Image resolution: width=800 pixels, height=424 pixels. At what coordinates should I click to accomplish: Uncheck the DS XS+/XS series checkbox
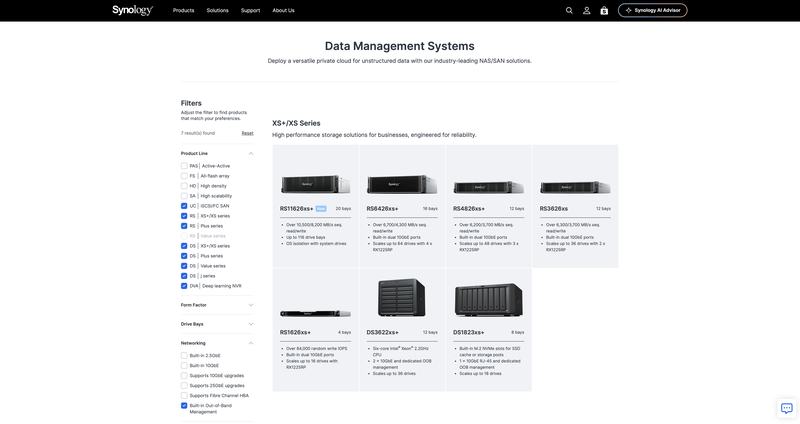184,246
